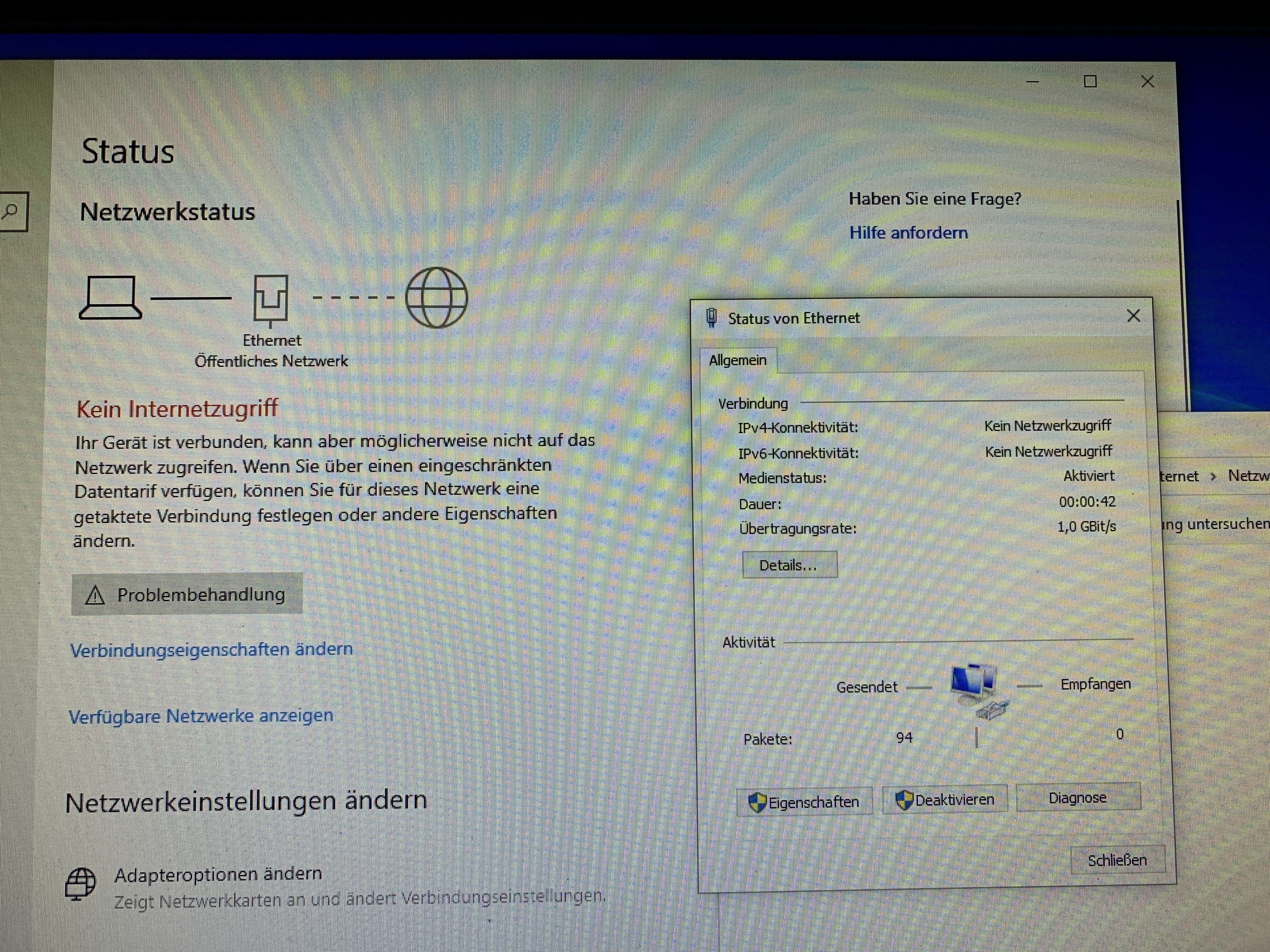1270x952 pixels.
Task: Maximize the Settings window
Action: (1090, 82)
